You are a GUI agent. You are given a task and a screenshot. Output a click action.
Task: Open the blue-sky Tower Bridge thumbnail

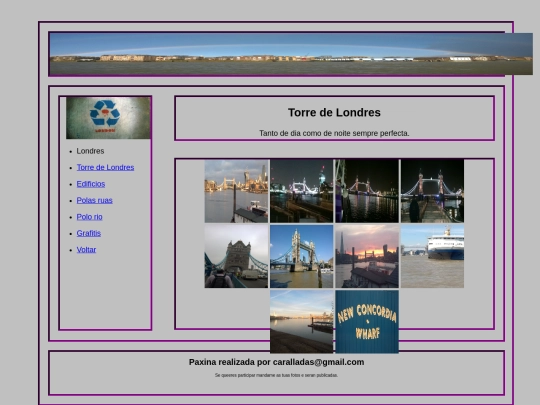tap(302, 256)
